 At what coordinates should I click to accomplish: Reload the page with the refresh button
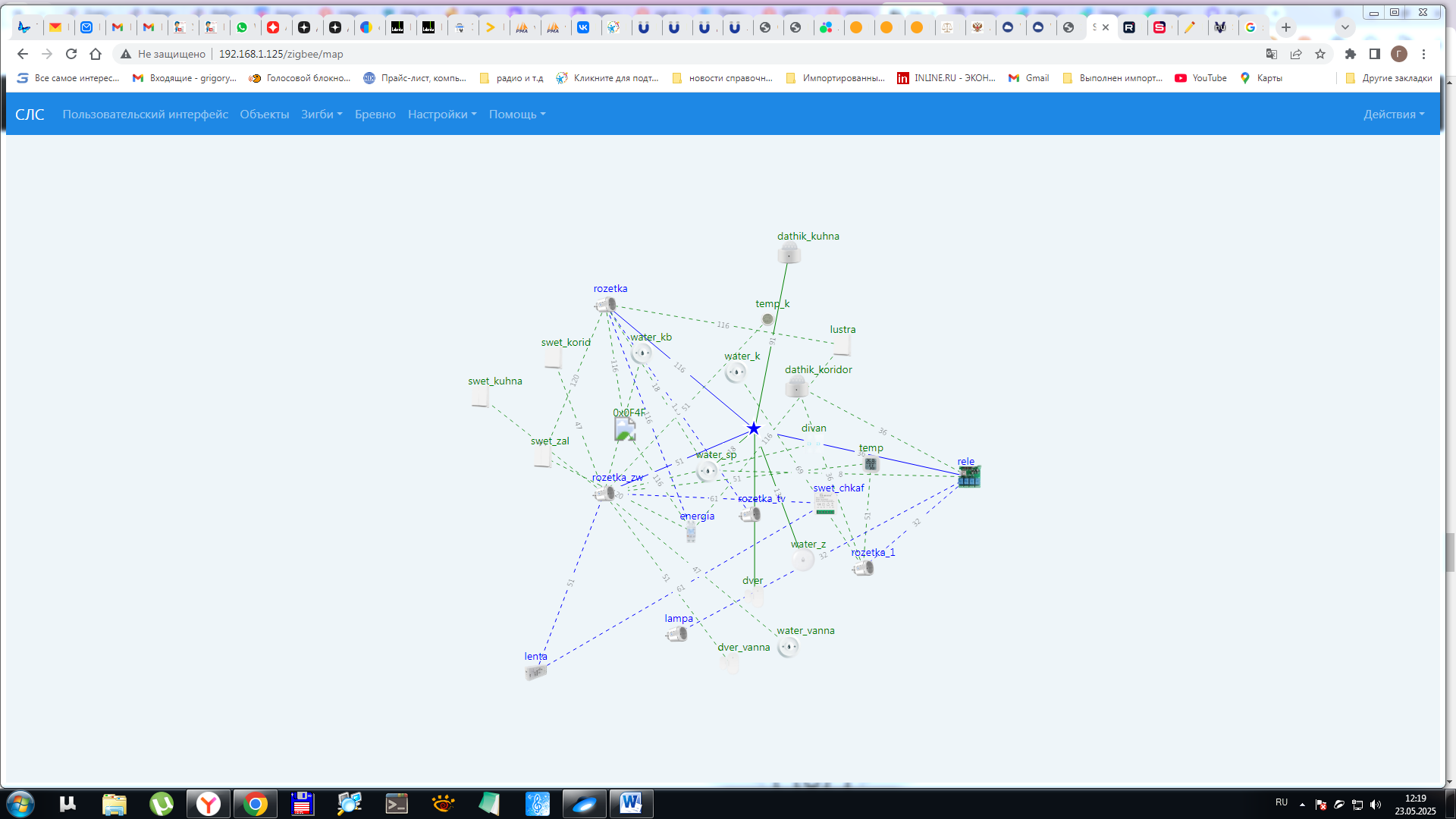(71, 54)
